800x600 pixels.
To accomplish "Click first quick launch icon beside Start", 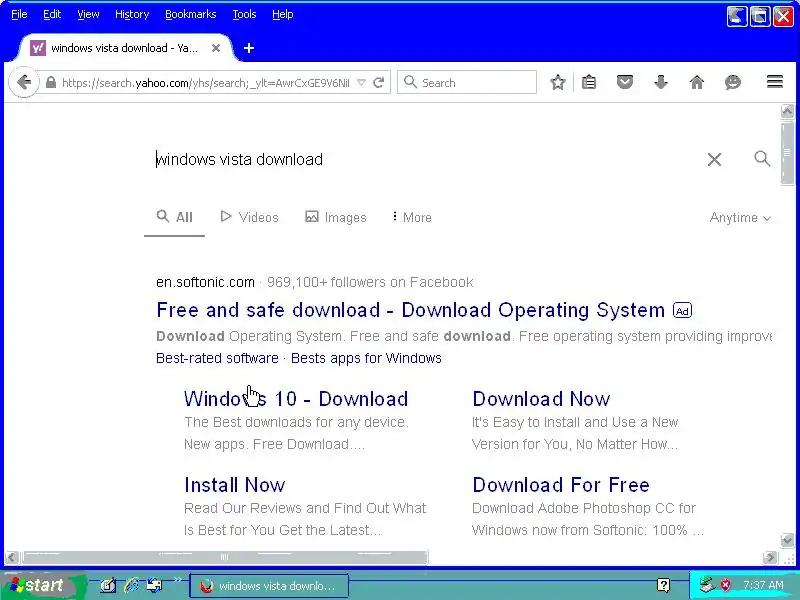I will tap(108, 585).
